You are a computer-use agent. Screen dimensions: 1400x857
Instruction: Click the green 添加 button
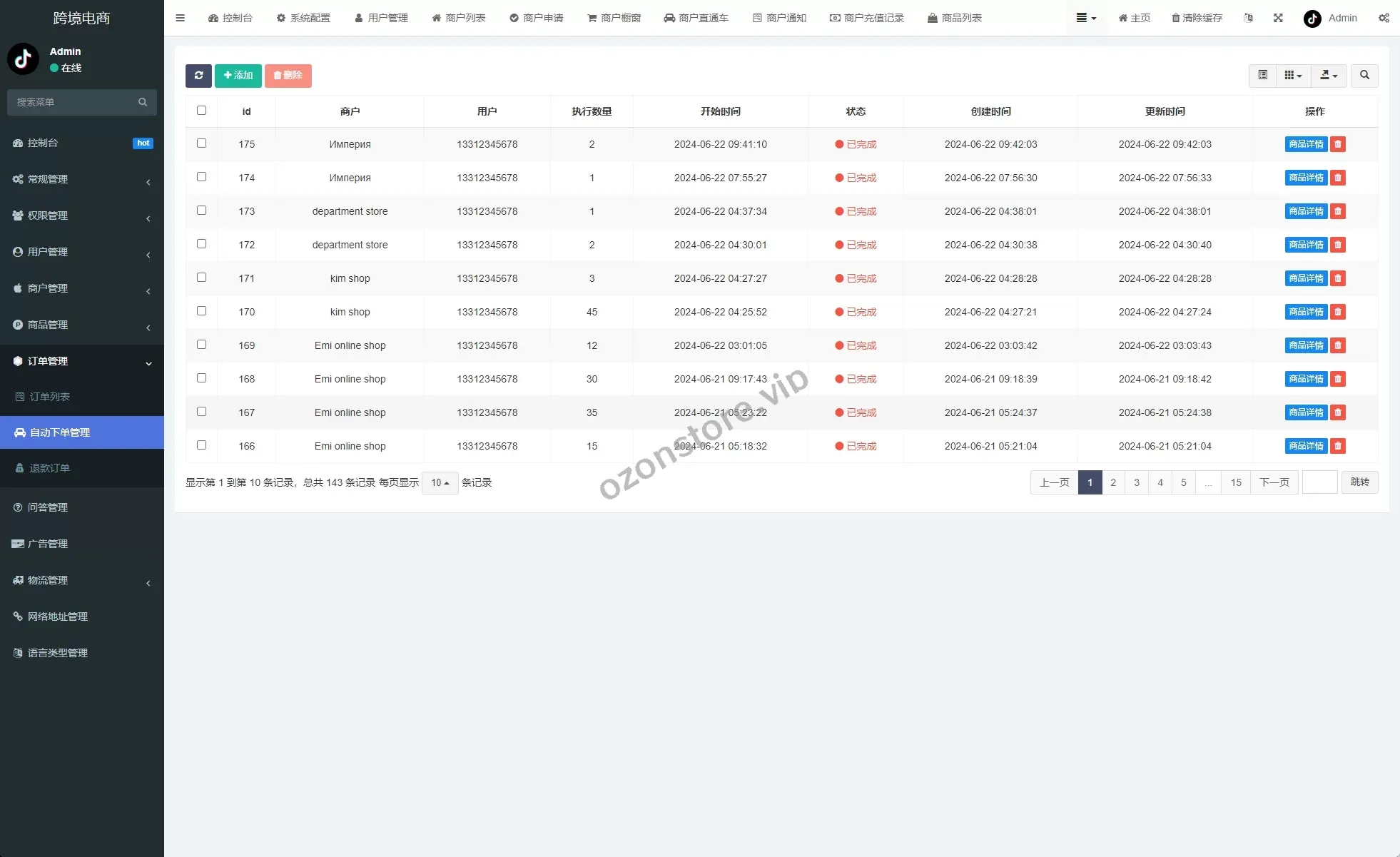tap(238, 76)
